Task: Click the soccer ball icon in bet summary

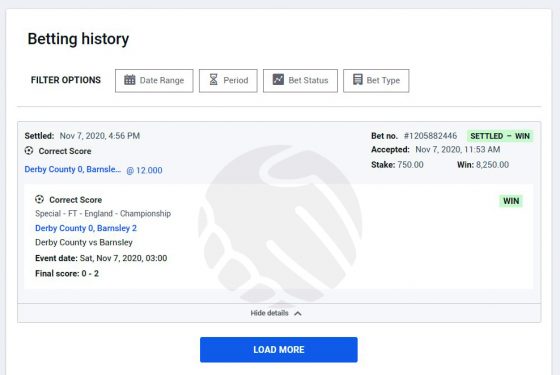Action: pos(29,151)
